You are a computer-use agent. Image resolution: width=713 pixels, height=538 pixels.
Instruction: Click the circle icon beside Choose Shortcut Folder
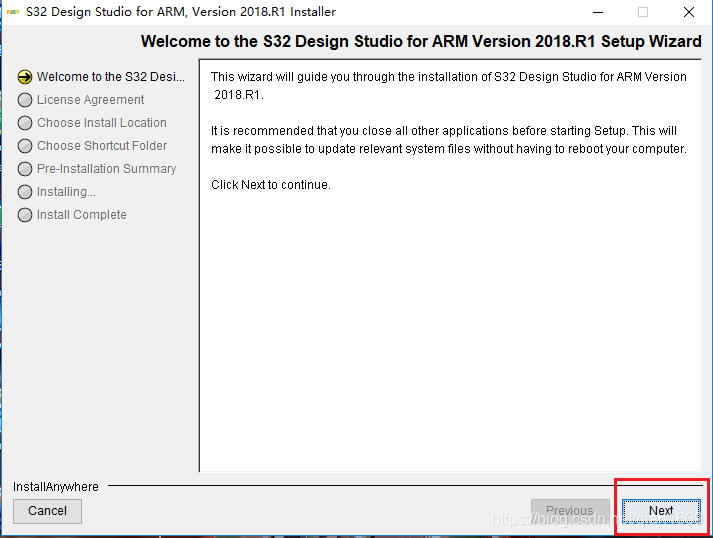tap(25, 146)
